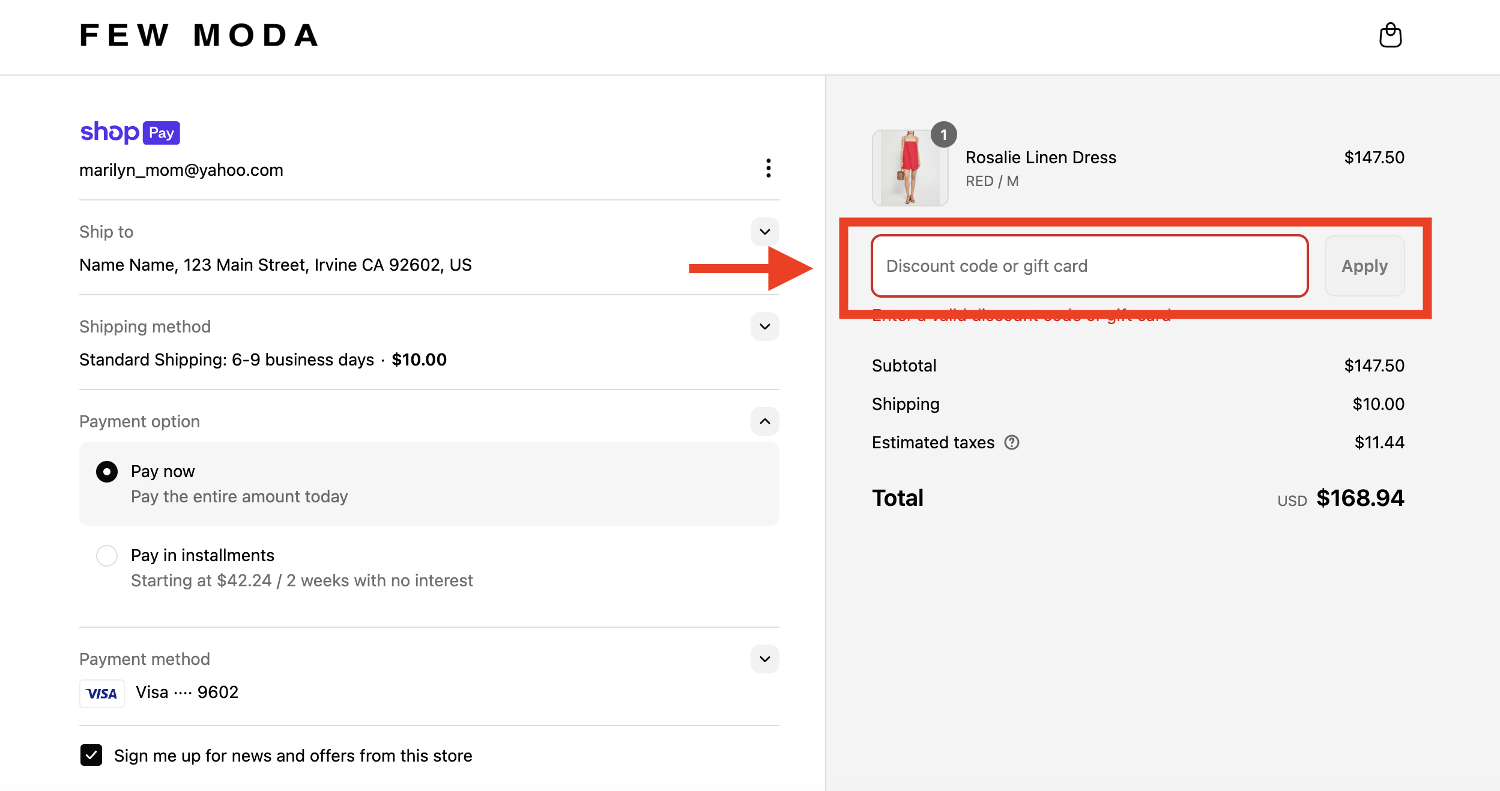
Task: Collapse the Payment option section
Action: 764,421
